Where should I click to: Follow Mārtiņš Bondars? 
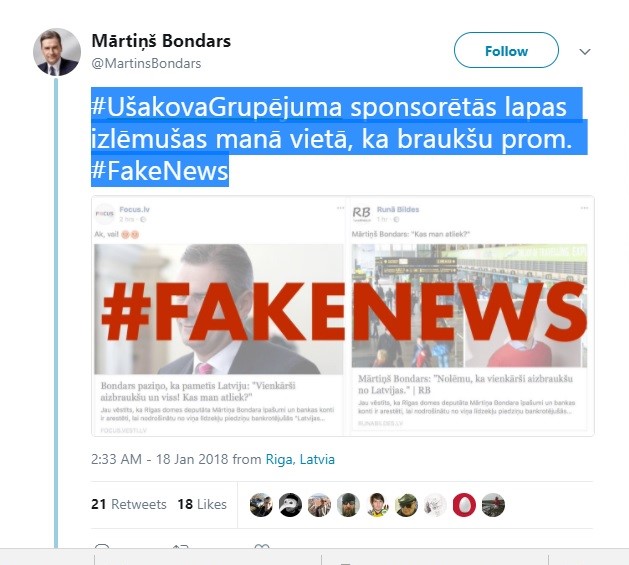click(x=506, y=50)
